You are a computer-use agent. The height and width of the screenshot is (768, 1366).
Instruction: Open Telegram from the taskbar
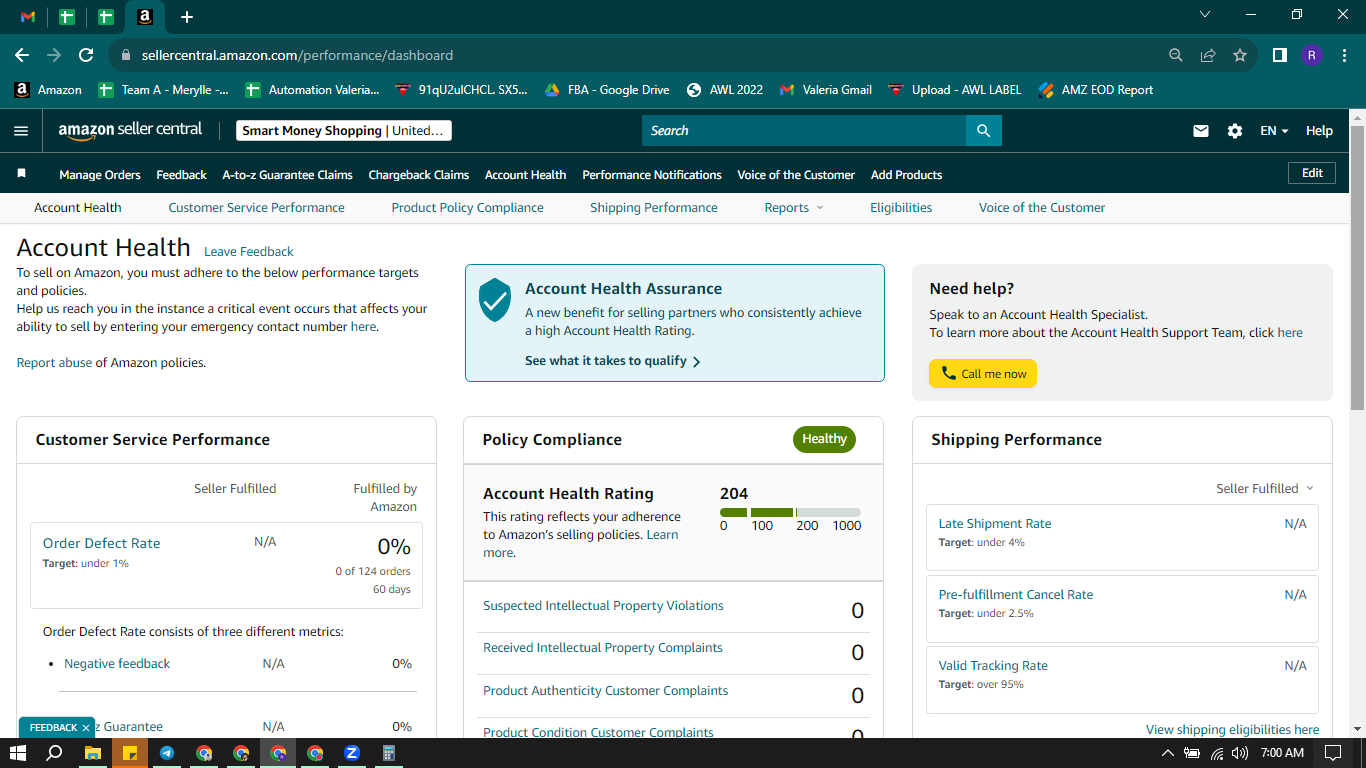(x=166, y=753)
